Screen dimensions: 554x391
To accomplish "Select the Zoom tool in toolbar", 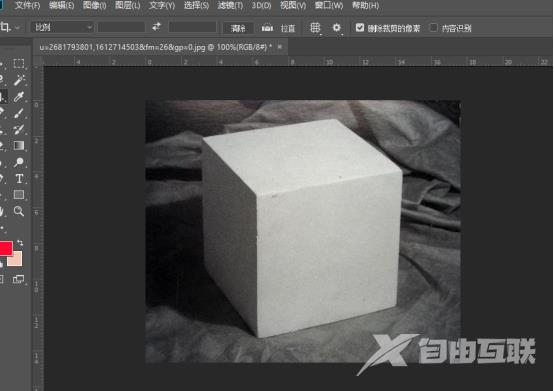I will pyautogui.click(x=19, y=211).
